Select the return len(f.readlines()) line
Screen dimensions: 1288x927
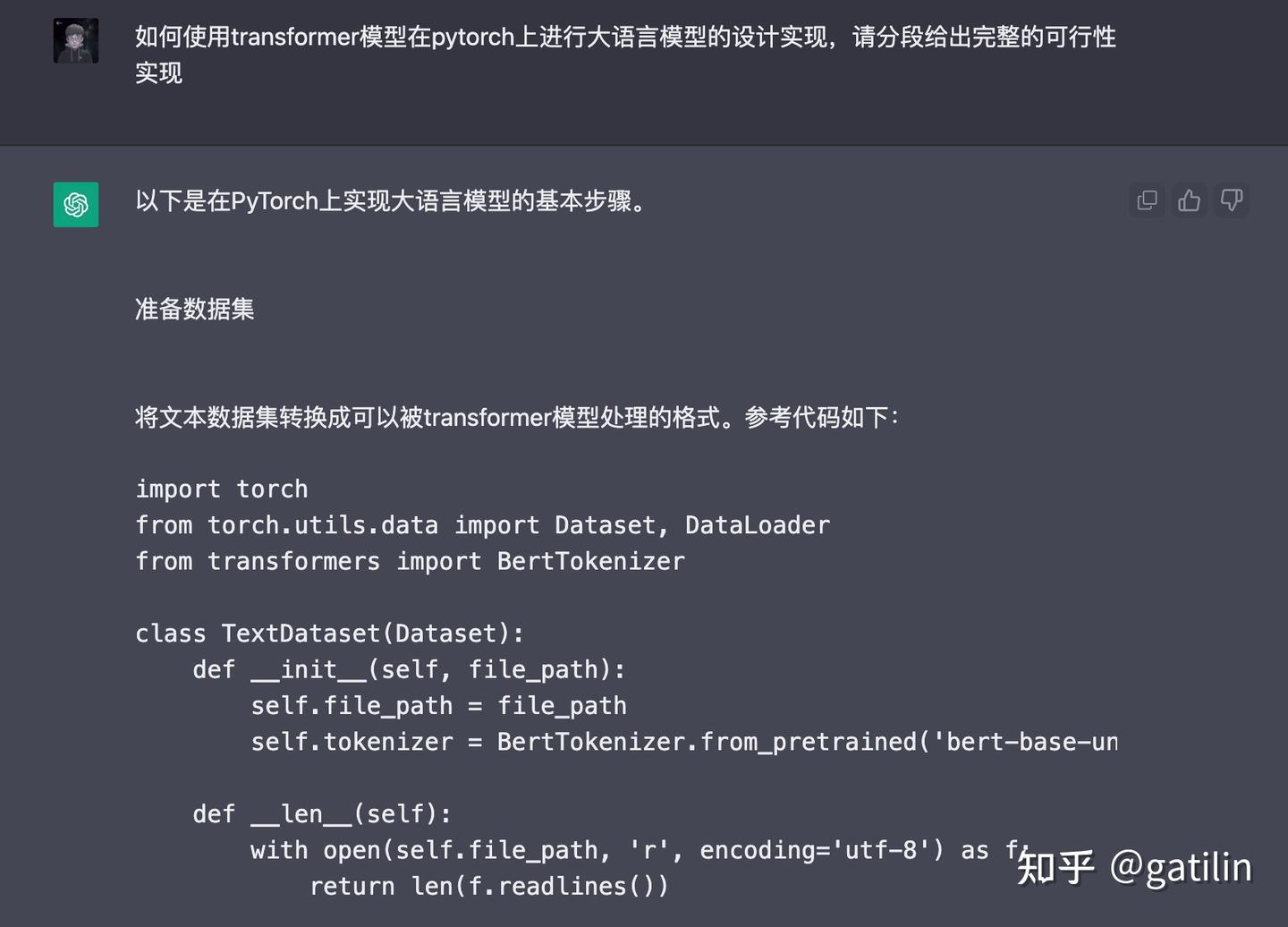488,886
